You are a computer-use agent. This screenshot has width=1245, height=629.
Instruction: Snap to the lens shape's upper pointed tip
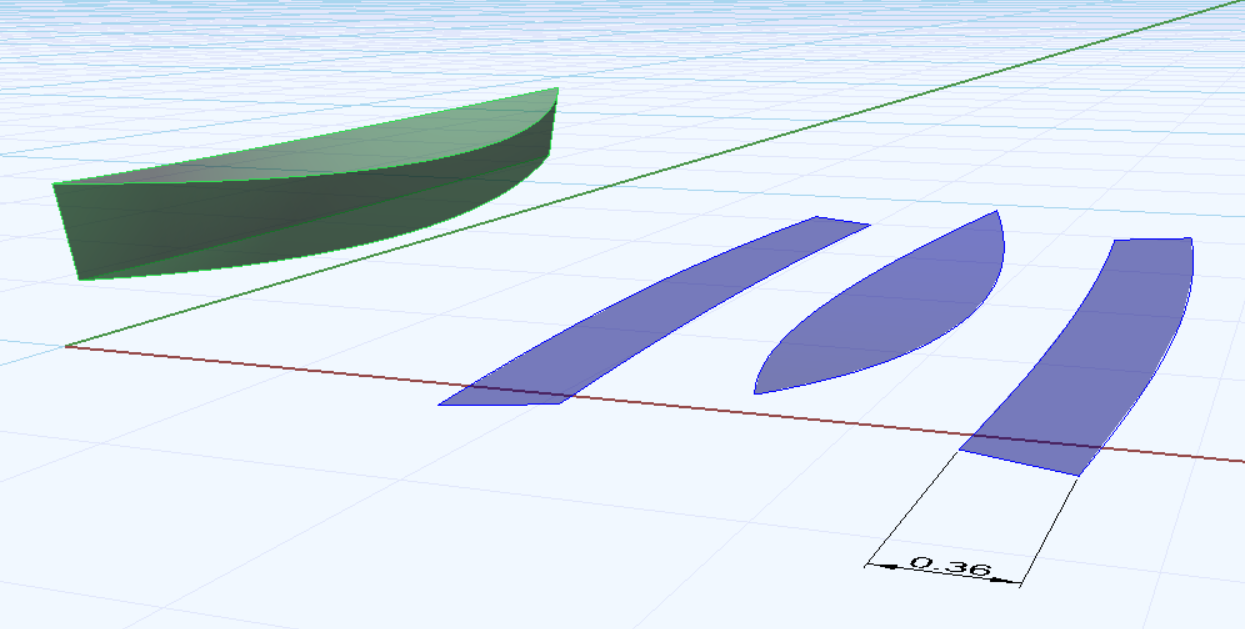click(x=997, y=211)
